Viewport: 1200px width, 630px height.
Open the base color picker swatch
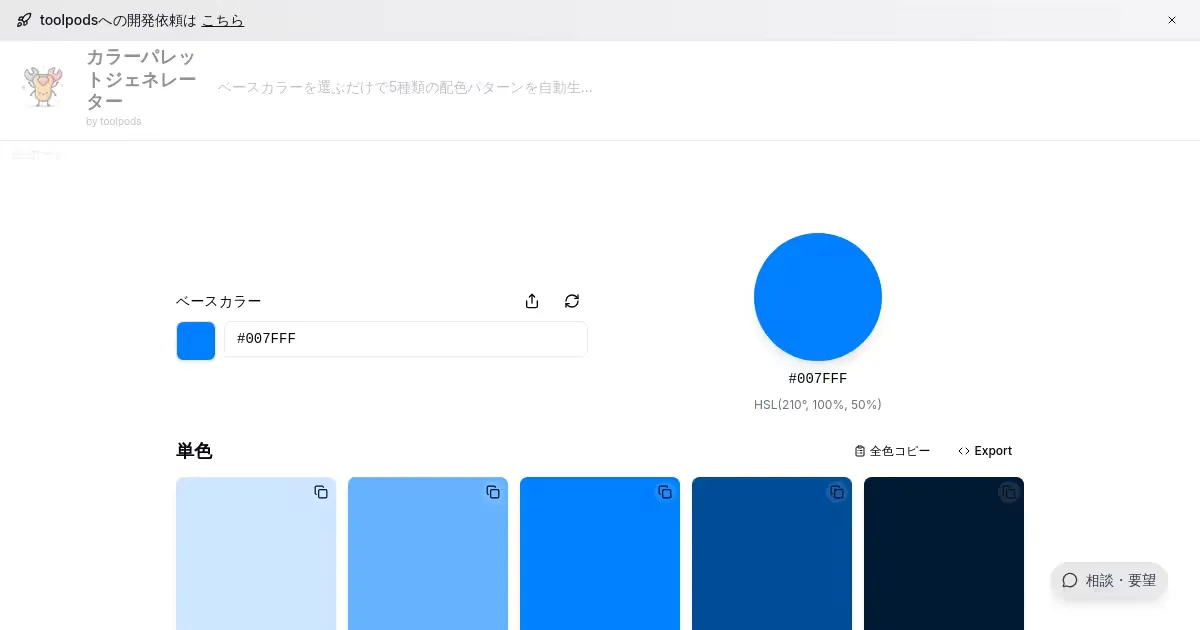[196, 340]
